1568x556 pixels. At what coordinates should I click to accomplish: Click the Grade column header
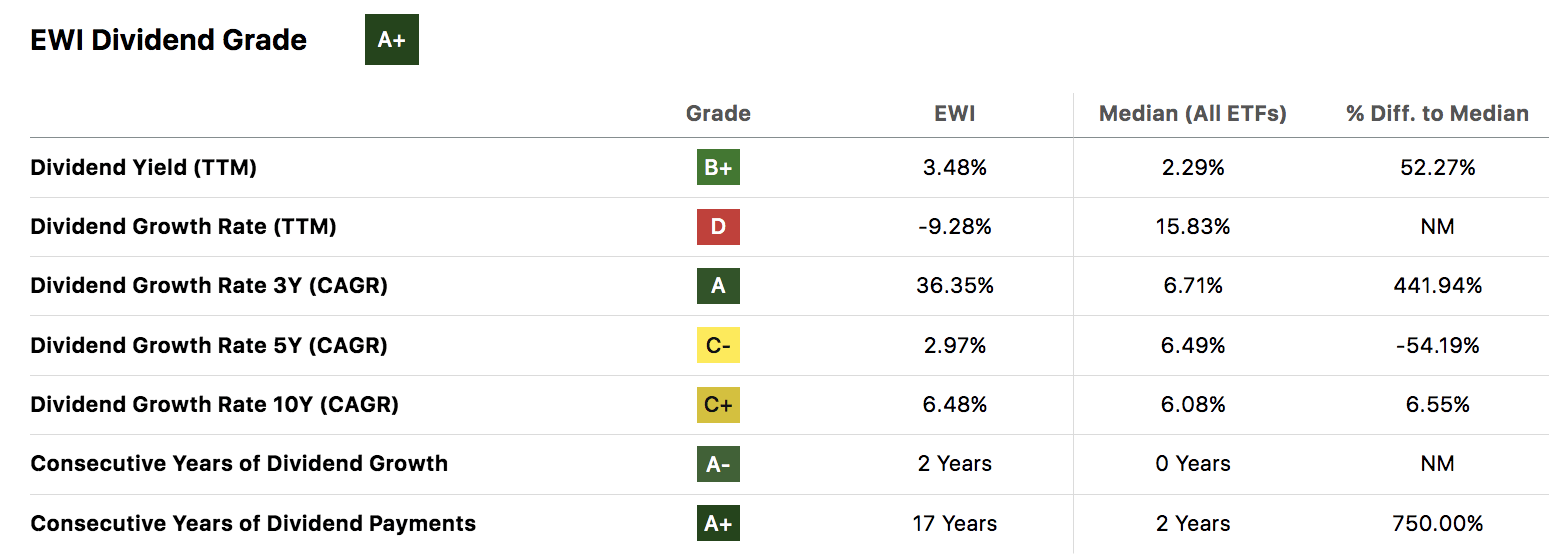coord(718,114)
